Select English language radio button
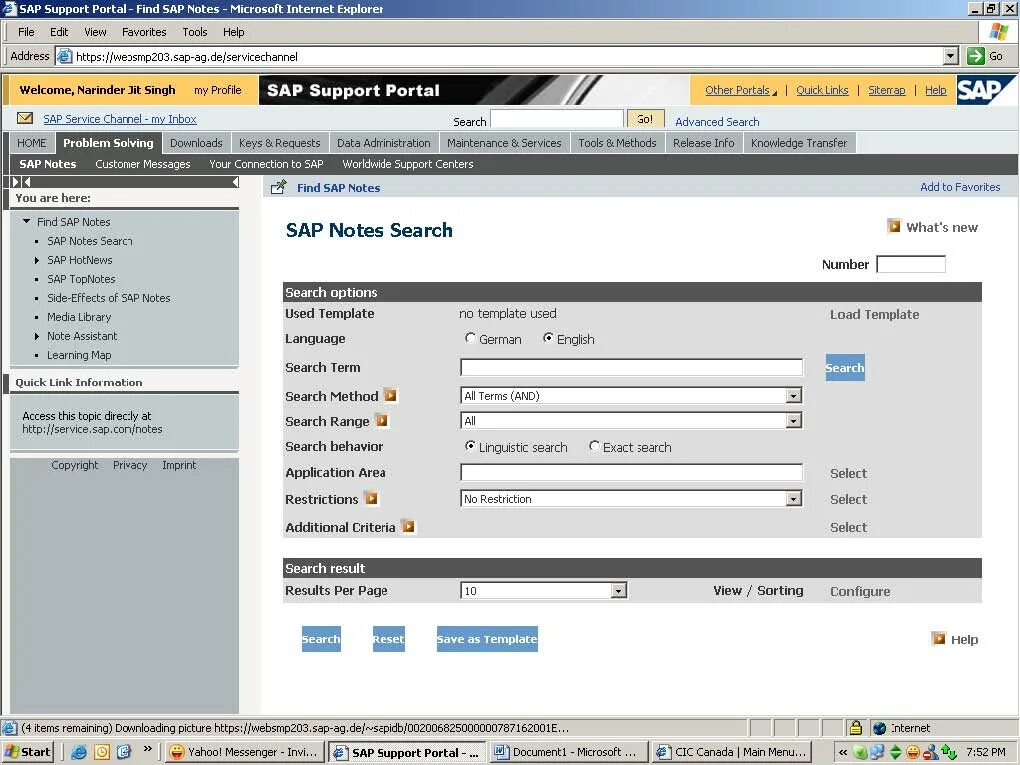Screen dimensions: 1020x765 pyautogui.click(x=548, y=338)
